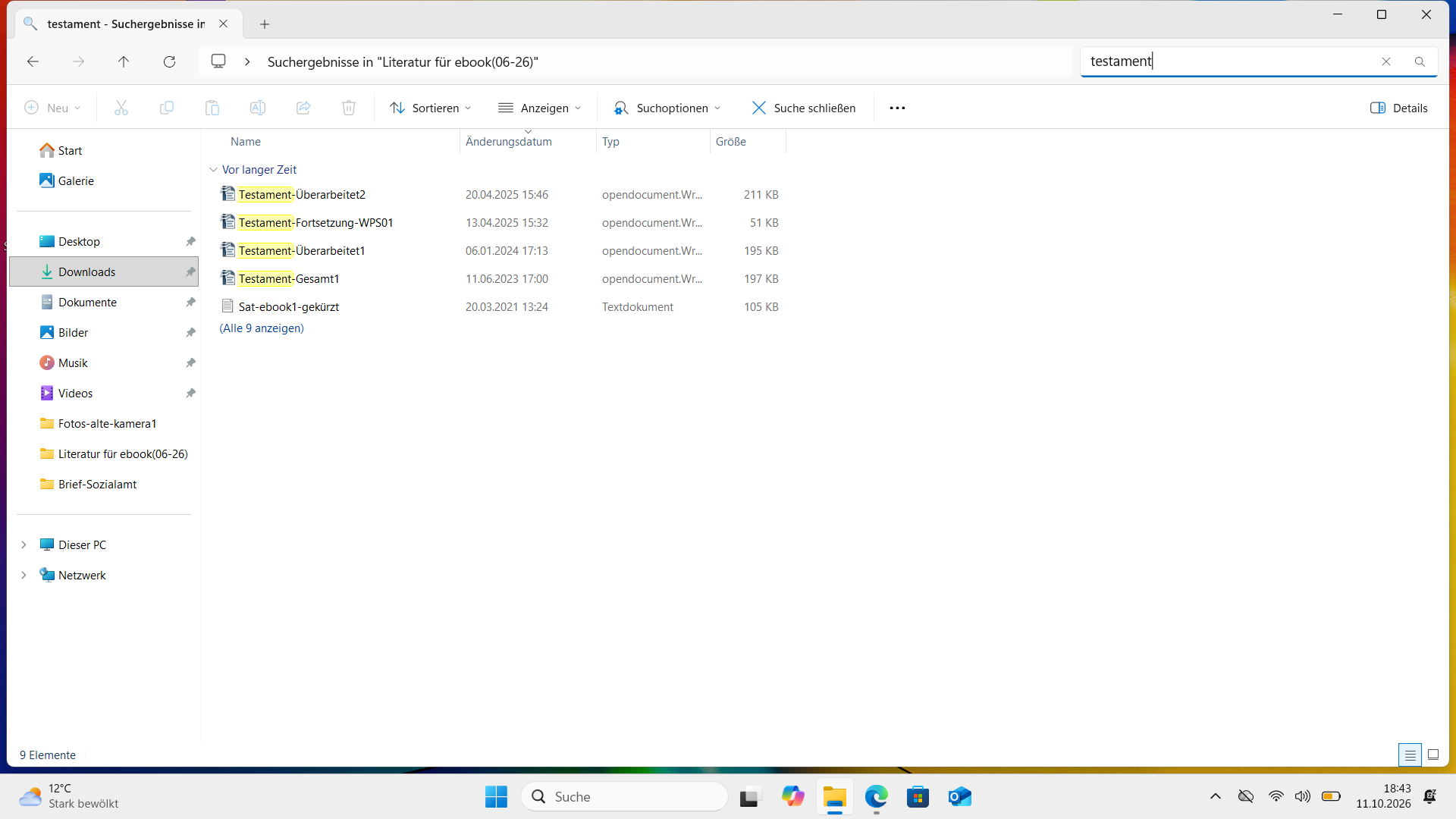Click the Cut scissors icon

(121, 108)
